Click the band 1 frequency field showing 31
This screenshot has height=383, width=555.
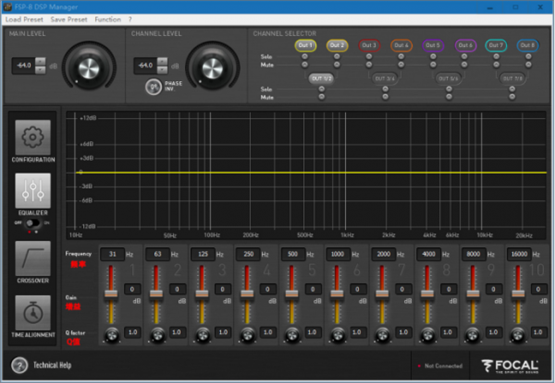click(x=113, y=254)
